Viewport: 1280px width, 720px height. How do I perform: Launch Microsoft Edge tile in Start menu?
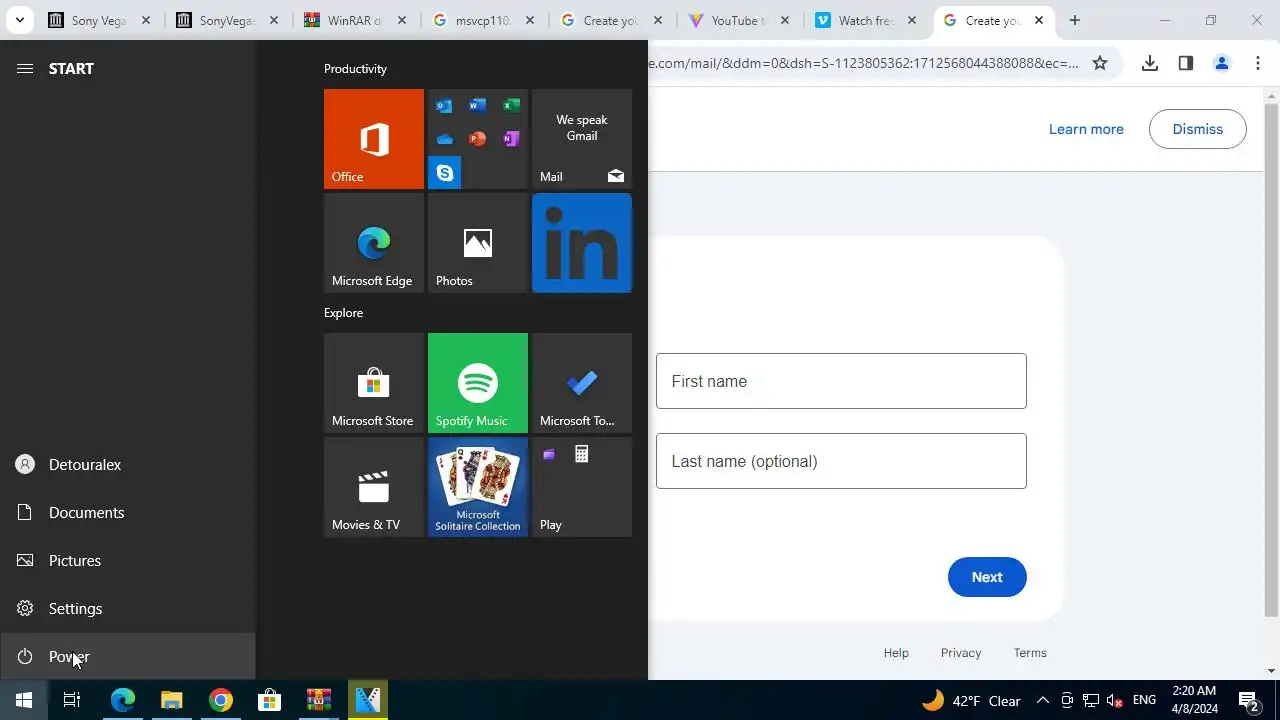[x=374, y=243]
